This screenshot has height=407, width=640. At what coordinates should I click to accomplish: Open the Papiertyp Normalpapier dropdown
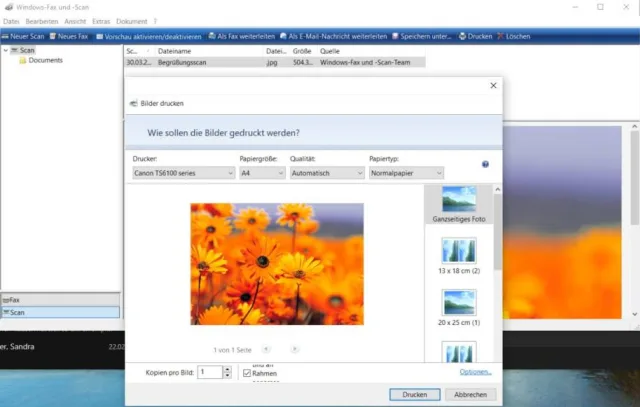click(x=405, y=173)
